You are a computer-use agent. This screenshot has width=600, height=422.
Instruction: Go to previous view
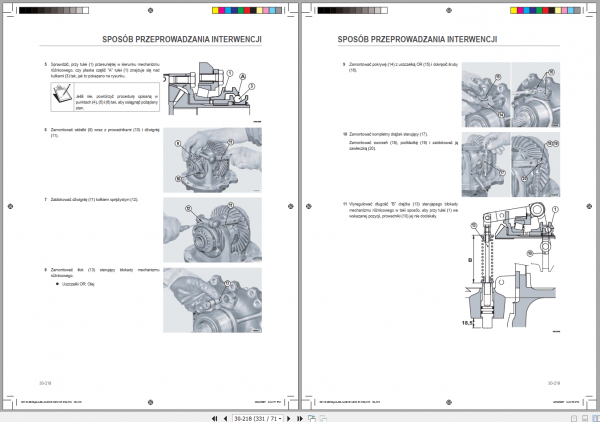click(312, 419)
